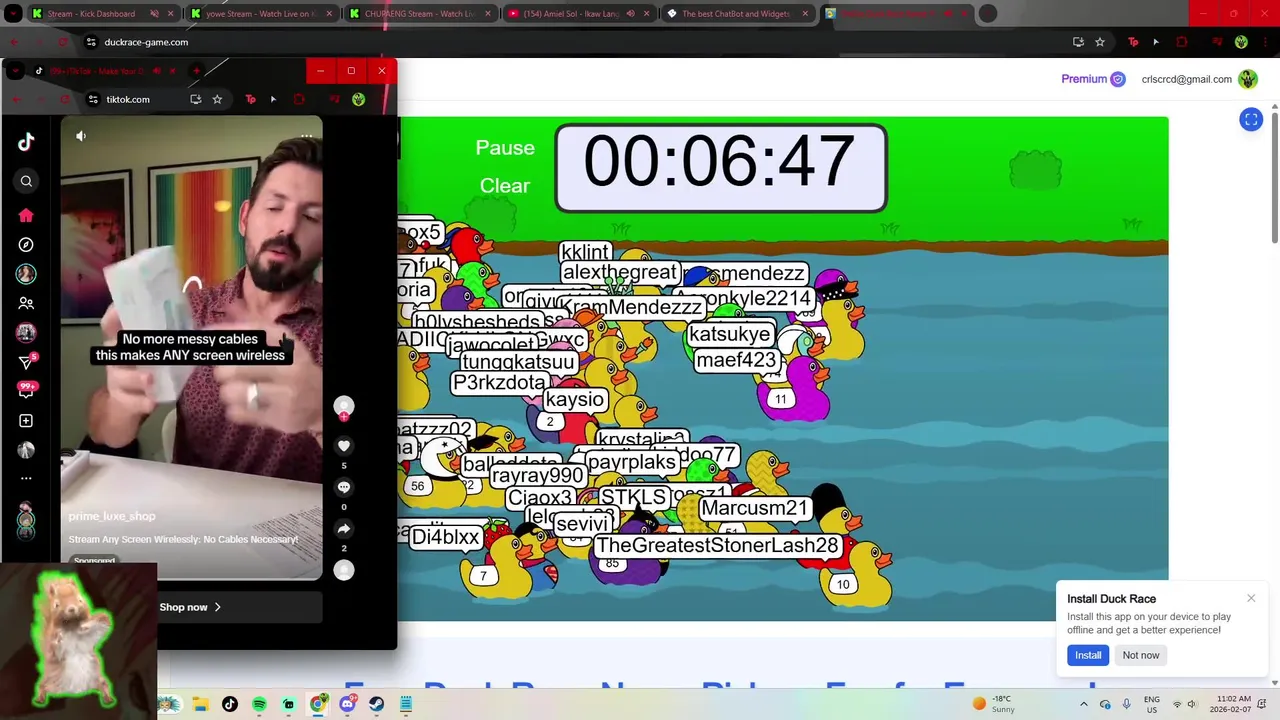Install TikTok app icon in address bar
Screen dimensions: 1280x720
pyautogui.click(x=195, y=99)
